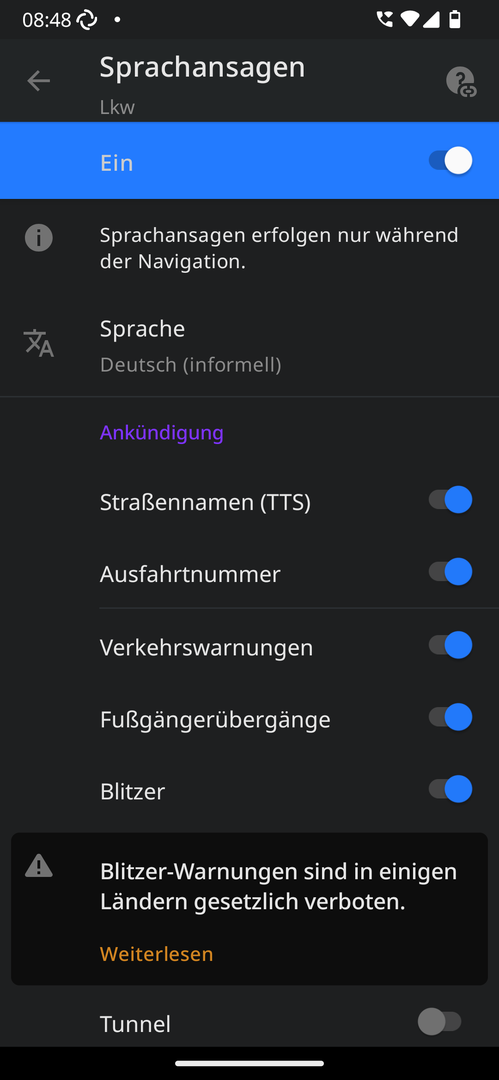Tap the Ankündigung section header

pyautogui.click(x=161, y=433)
